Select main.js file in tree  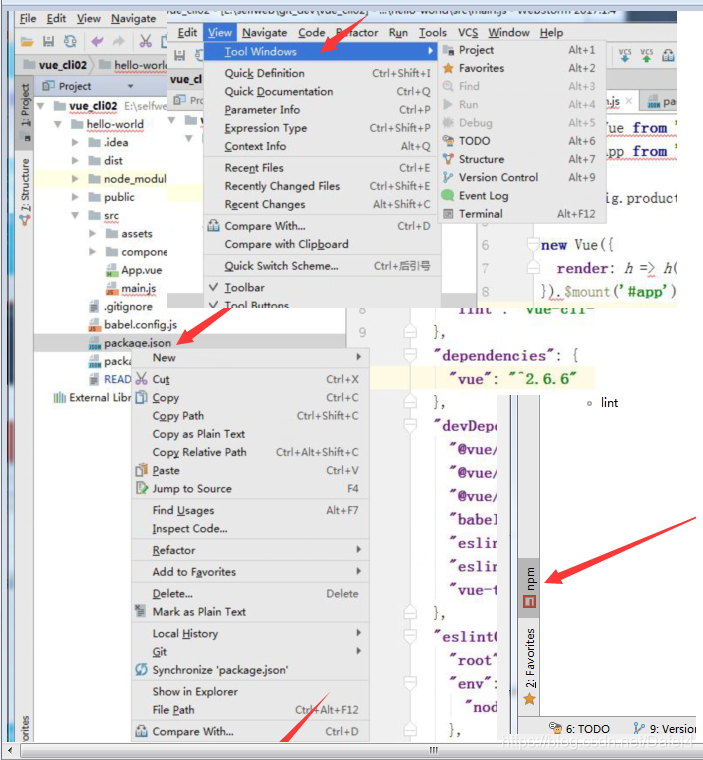[x=131, y=289]
